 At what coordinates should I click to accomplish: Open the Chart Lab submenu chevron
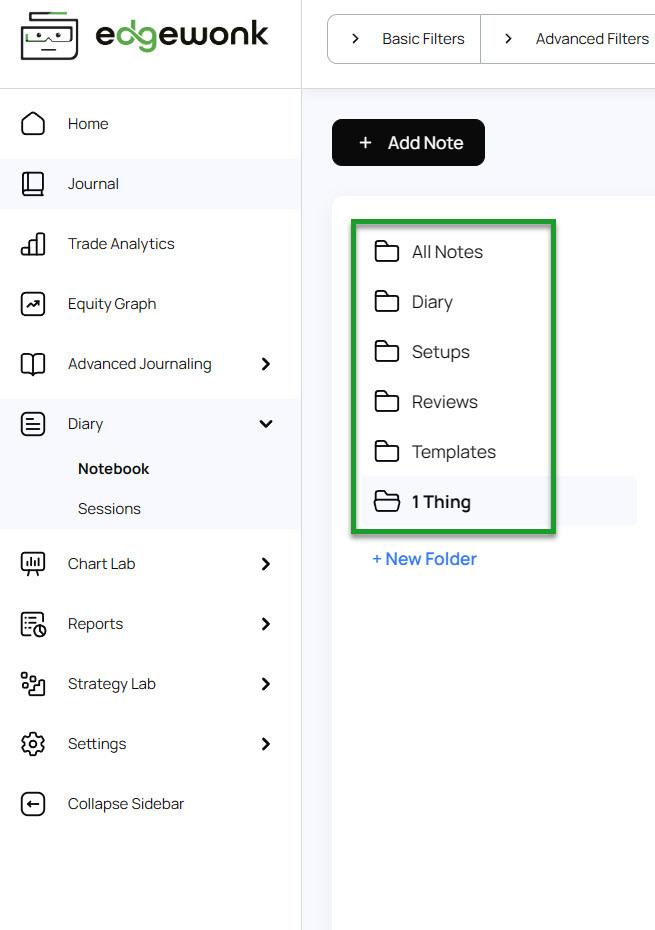266,564
